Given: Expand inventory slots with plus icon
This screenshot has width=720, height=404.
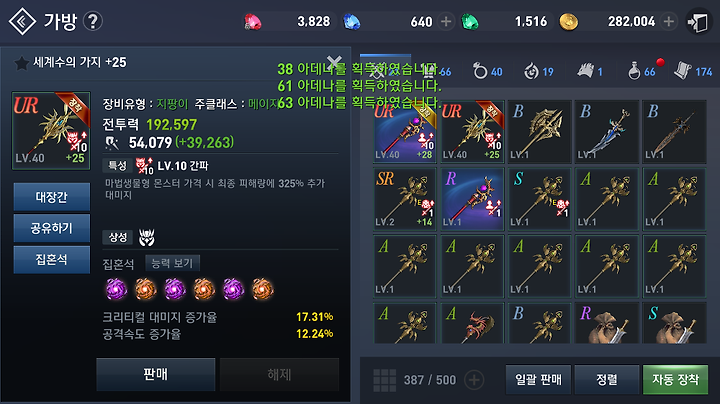Looking at the screenshot, I should tap(474, 380).
